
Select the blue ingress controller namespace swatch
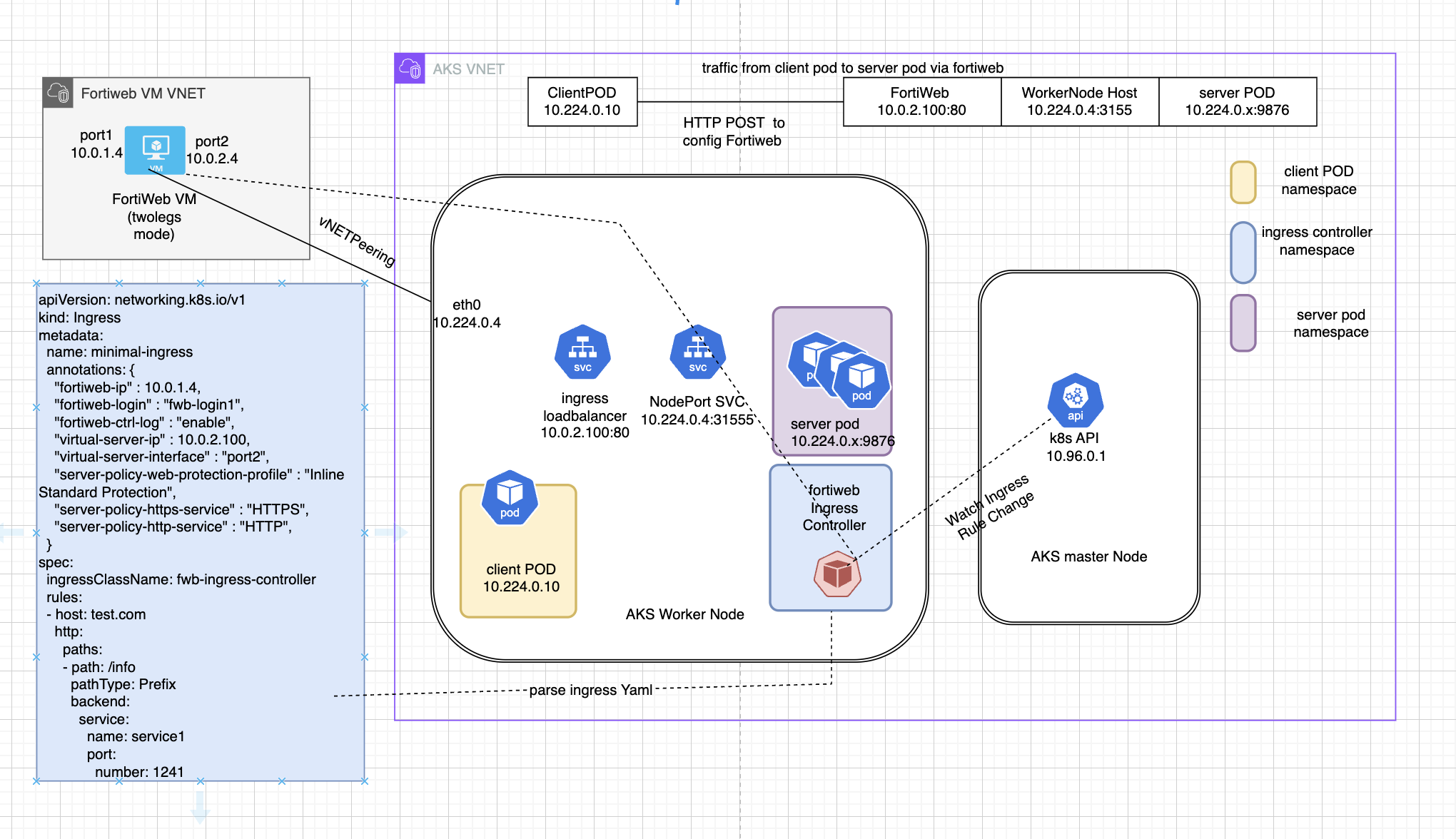(1243, 253)
